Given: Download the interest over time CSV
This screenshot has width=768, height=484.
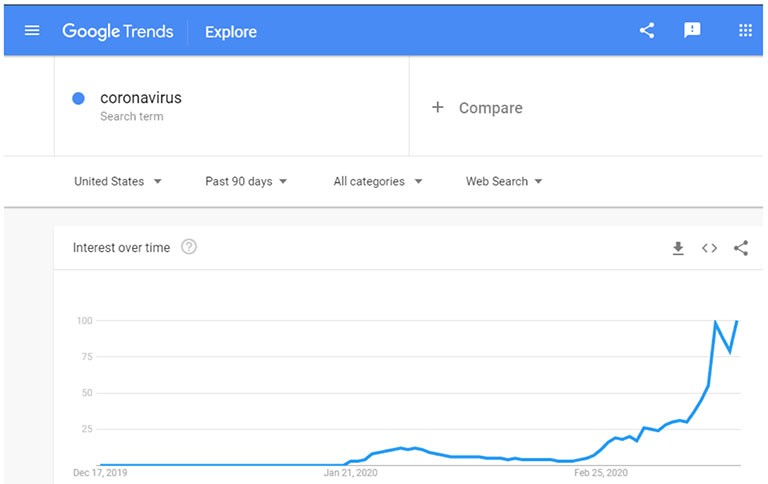Looking at the screenshot, I should point(678,248).
